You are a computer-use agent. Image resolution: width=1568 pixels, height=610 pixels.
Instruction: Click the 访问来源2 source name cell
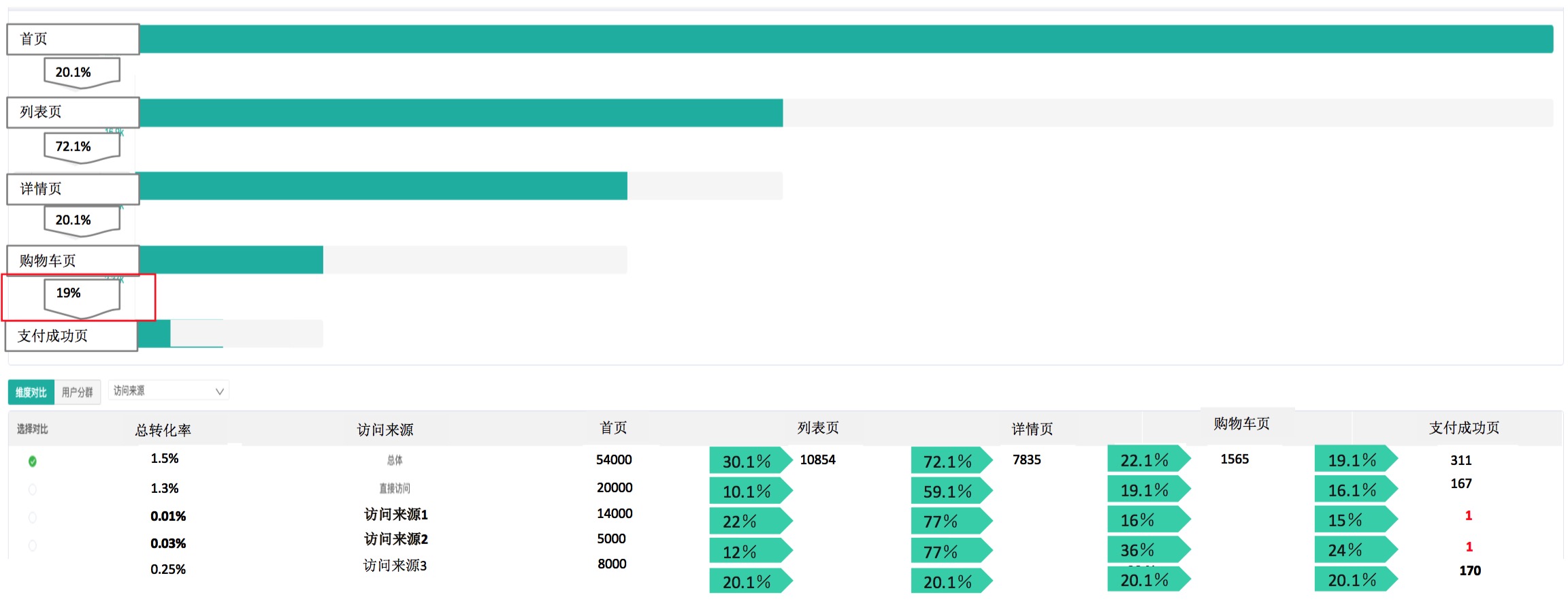[395, 539]
